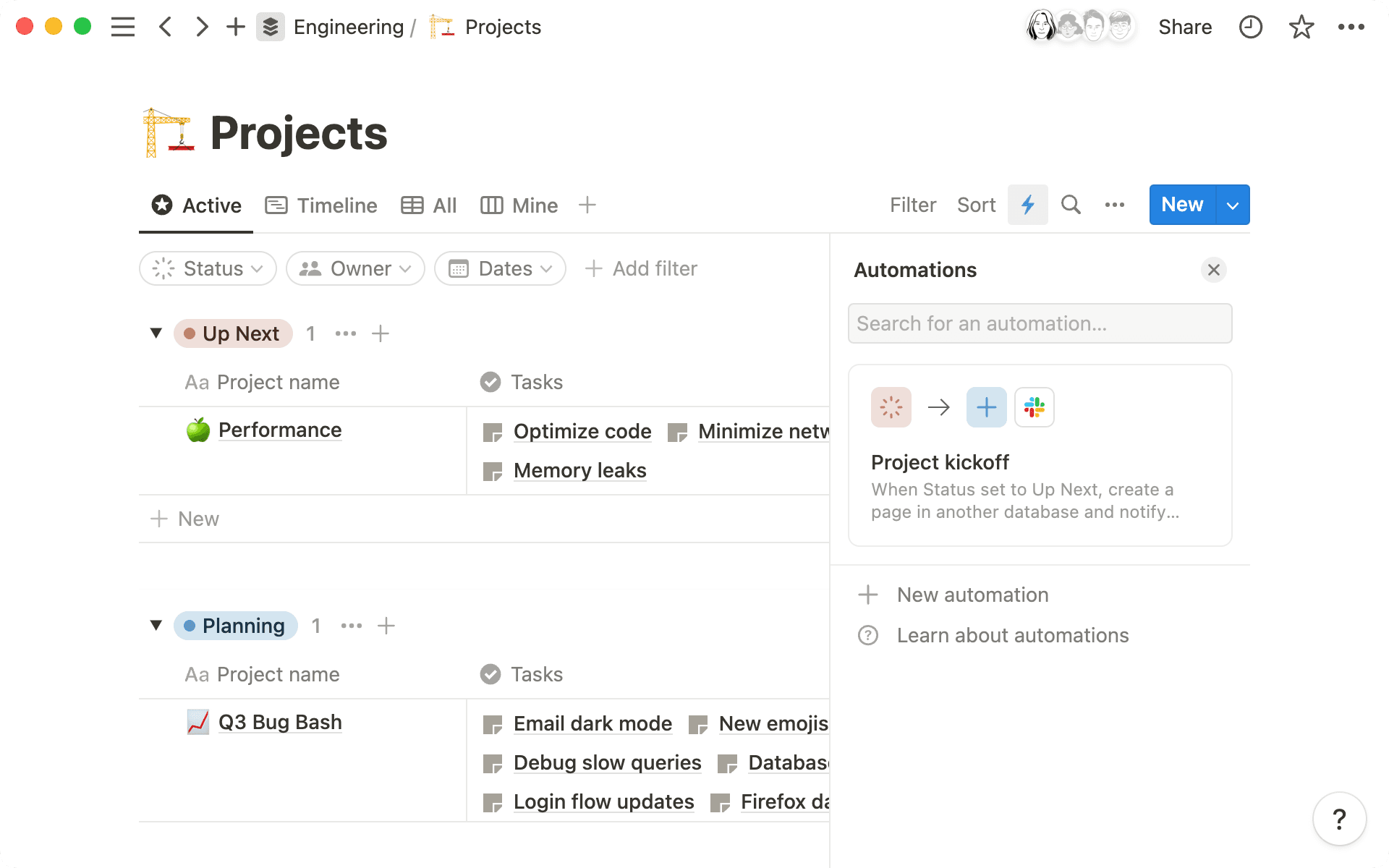Add a new view with the plus icon
1389x868 pixels.
pyautogui.click(x=587, y=205)
